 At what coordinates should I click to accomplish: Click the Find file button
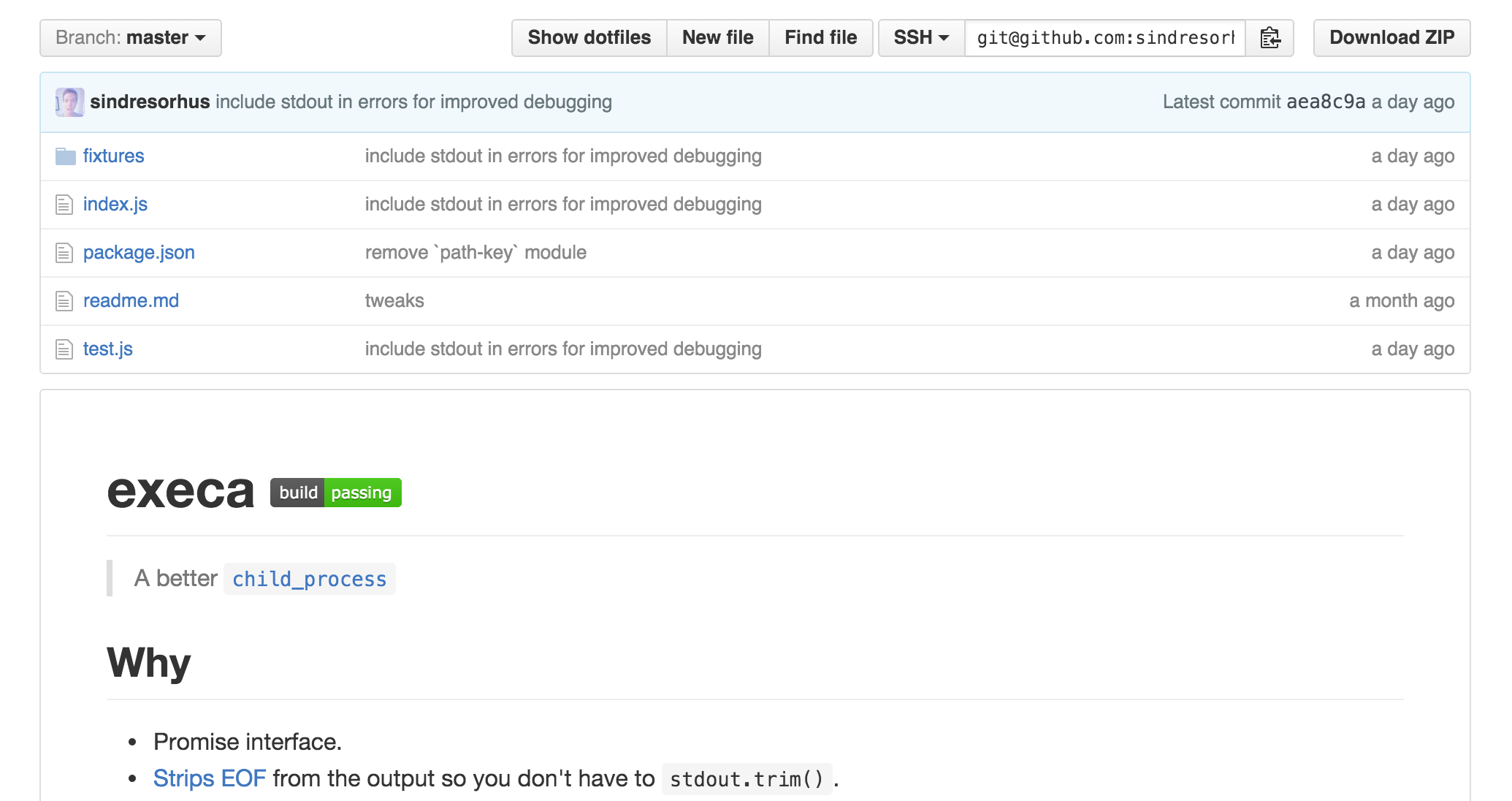[820, 38]
